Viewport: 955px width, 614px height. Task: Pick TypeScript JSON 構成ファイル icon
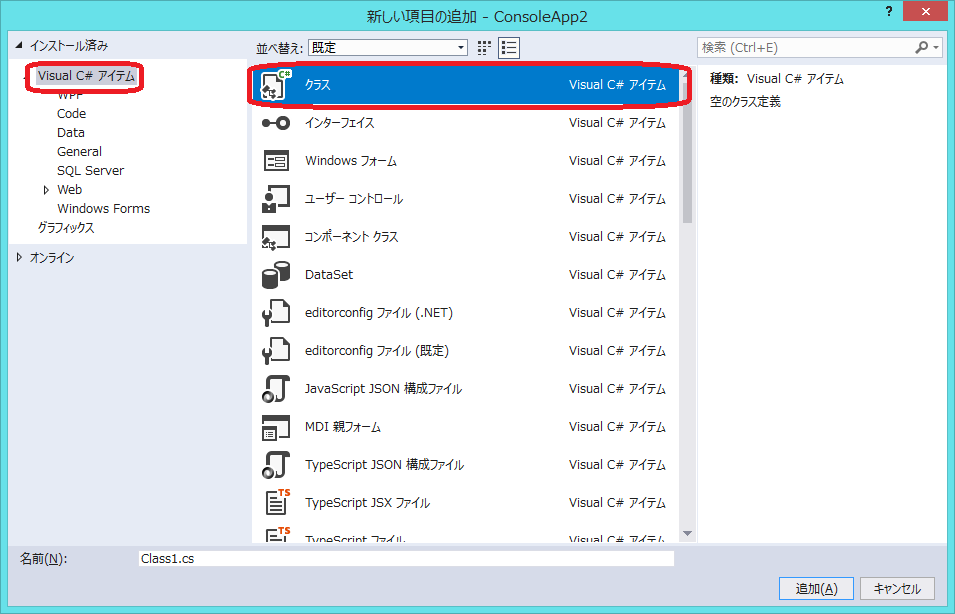(276, 465)
